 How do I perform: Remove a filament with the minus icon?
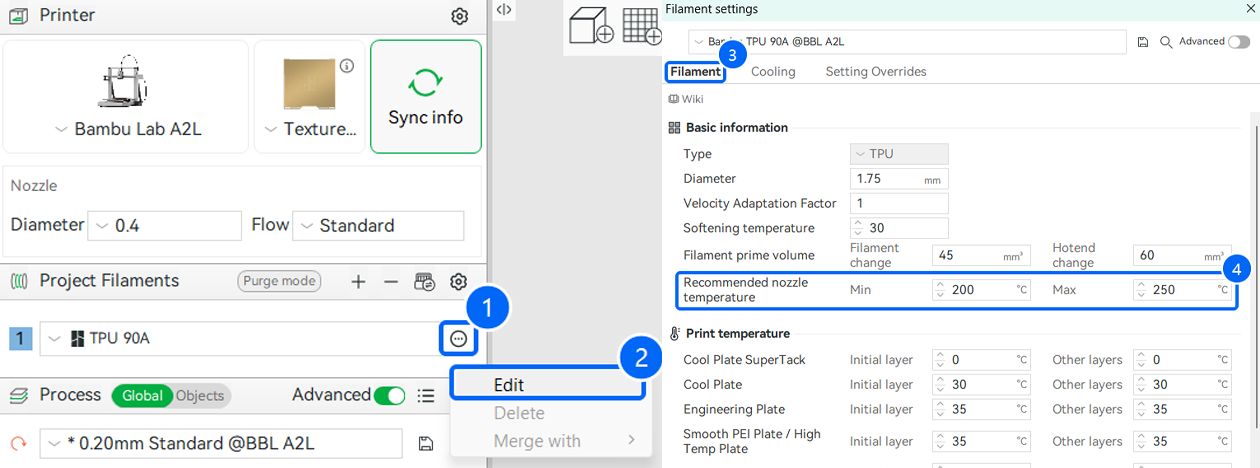tap(391, 282)
